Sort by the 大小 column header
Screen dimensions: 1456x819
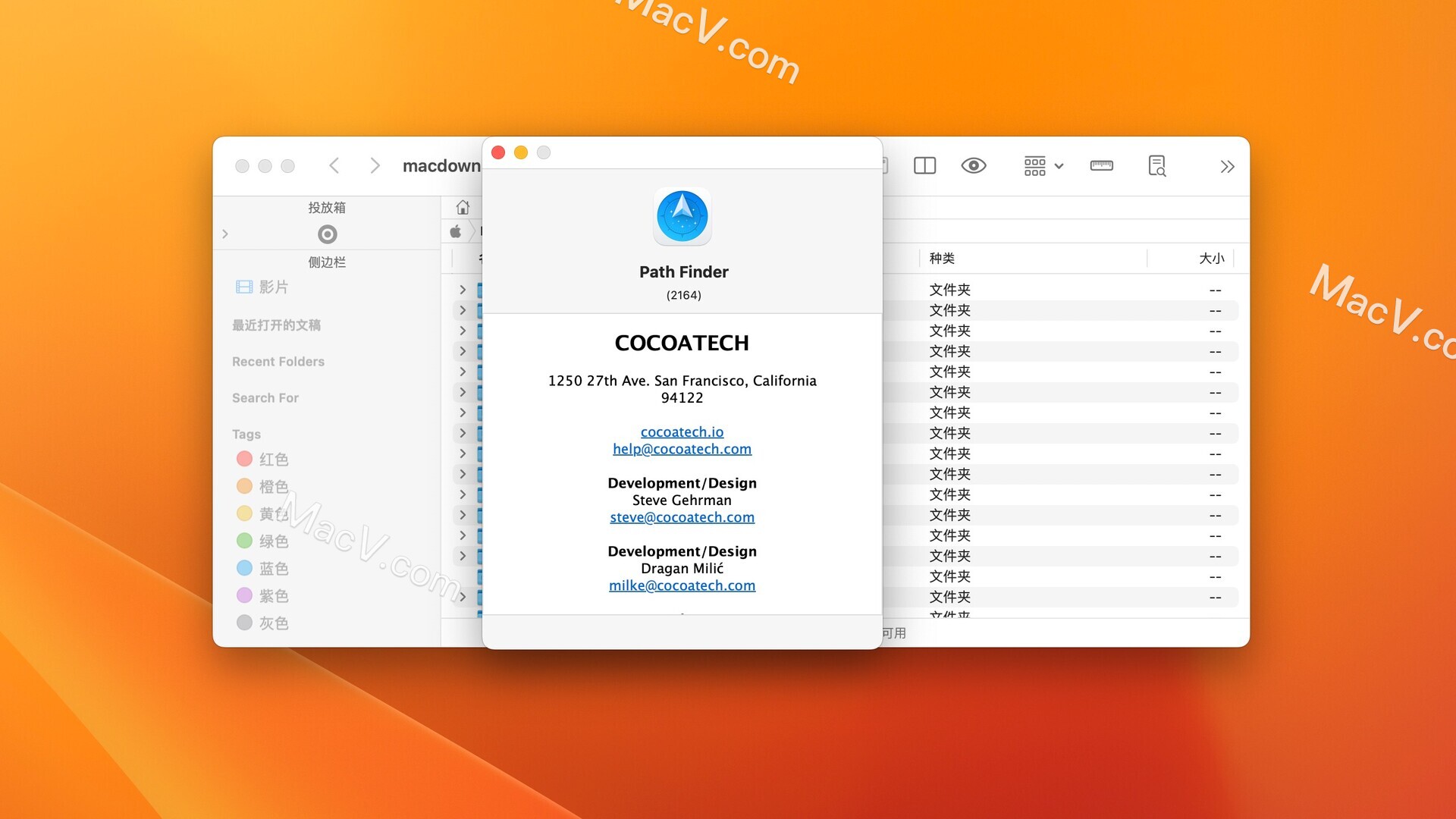(1211, 259)
